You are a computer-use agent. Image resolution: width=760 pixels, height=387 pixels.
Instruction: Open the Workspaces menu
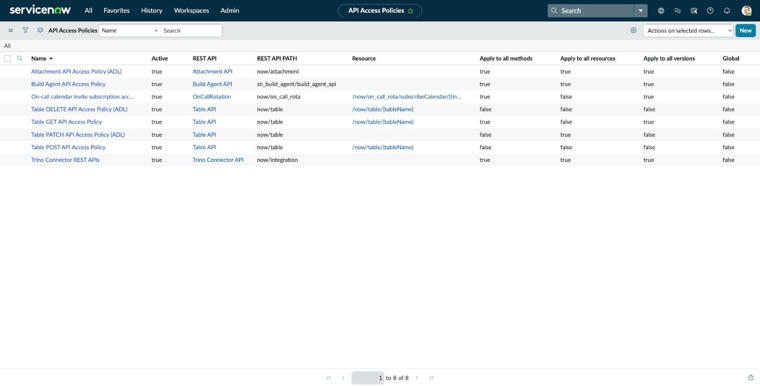(191, 11)
